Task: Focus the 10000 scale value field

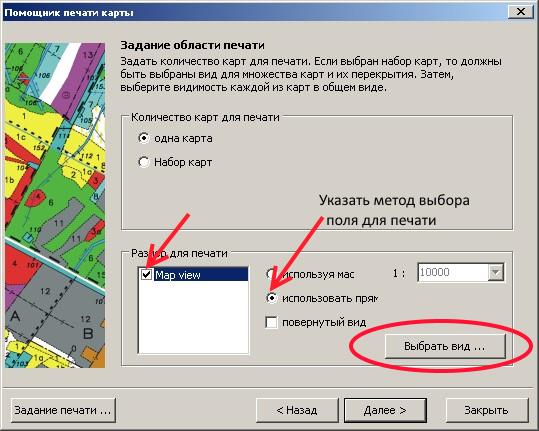Action: (453, 273)
